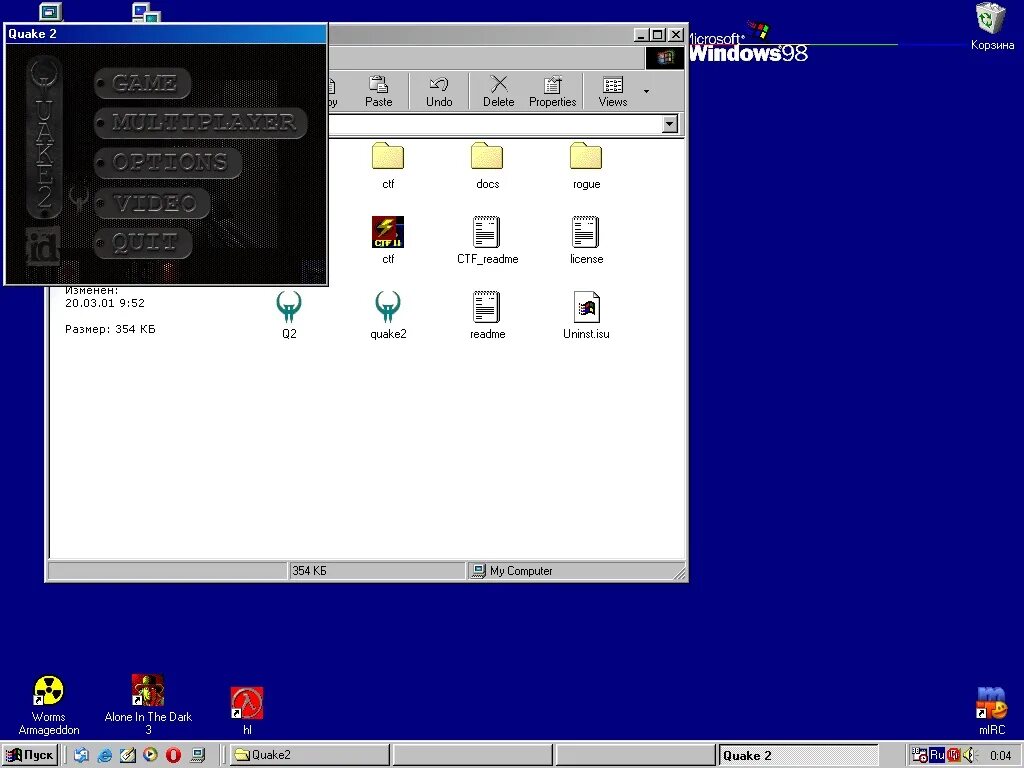
Task: Click the Views toolbar button
Action: click(613, 91)
